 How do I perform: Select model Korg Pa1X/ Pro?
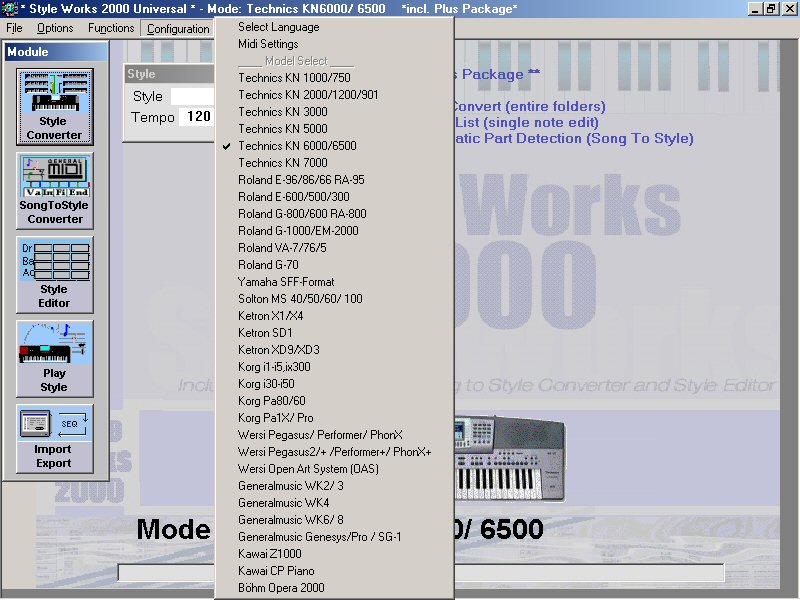(x=334, y=418)
